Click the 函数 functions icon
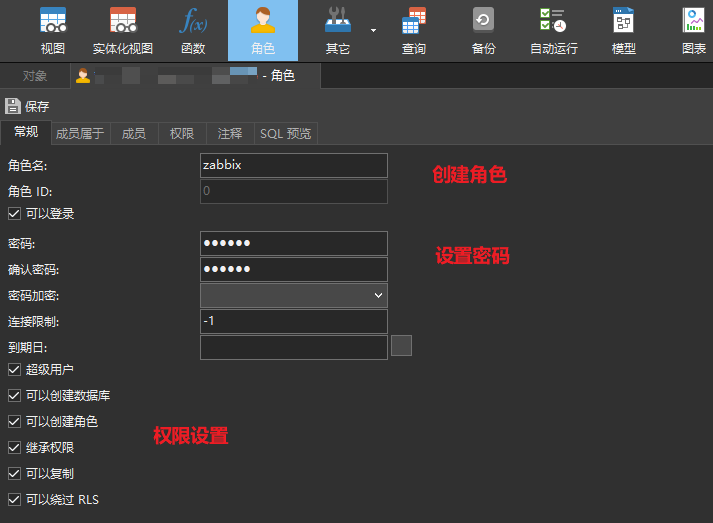This screenshot has height=523, width=713. click(x=193, y=30)
